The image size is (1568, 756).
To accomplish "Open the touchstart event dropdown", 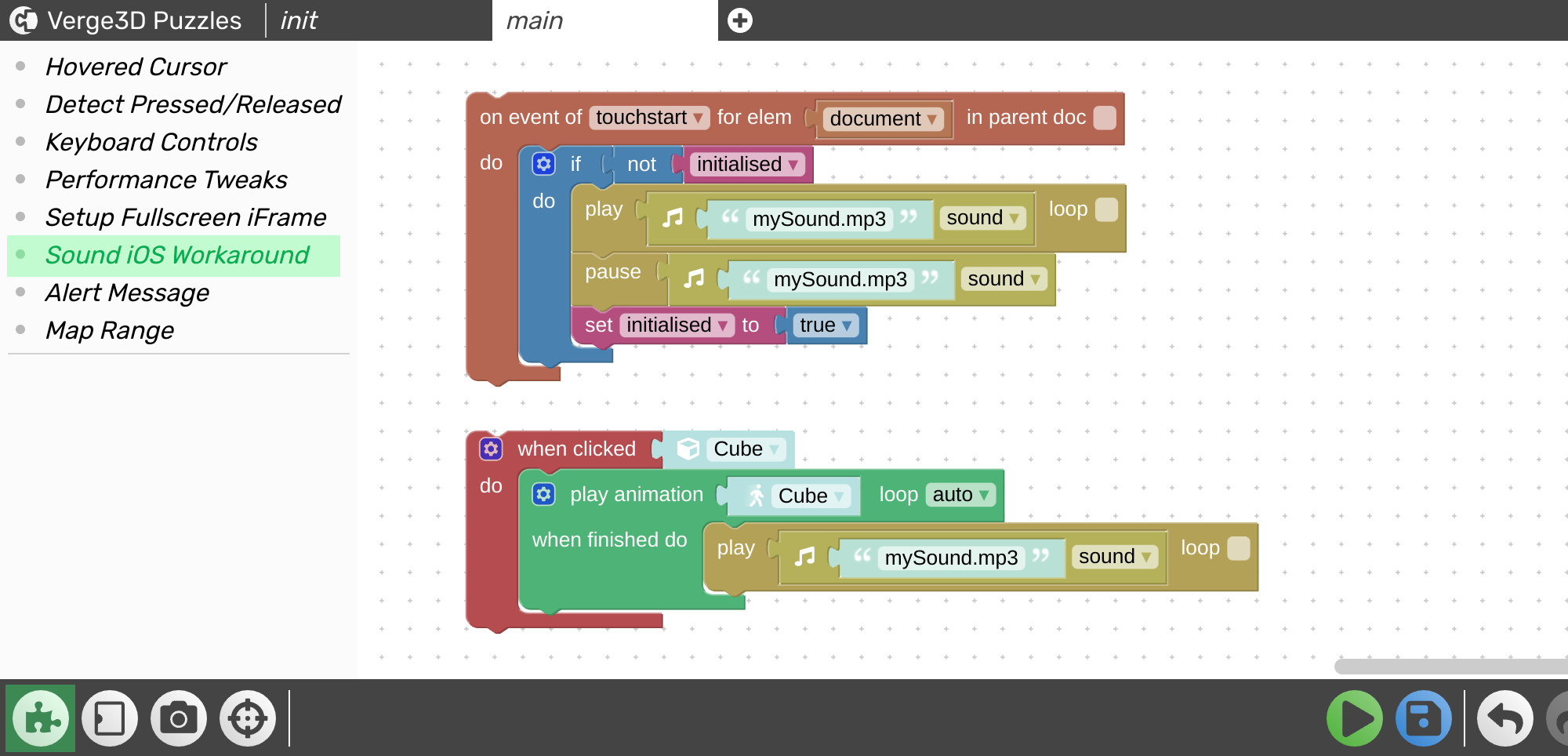I will (648, 118).
